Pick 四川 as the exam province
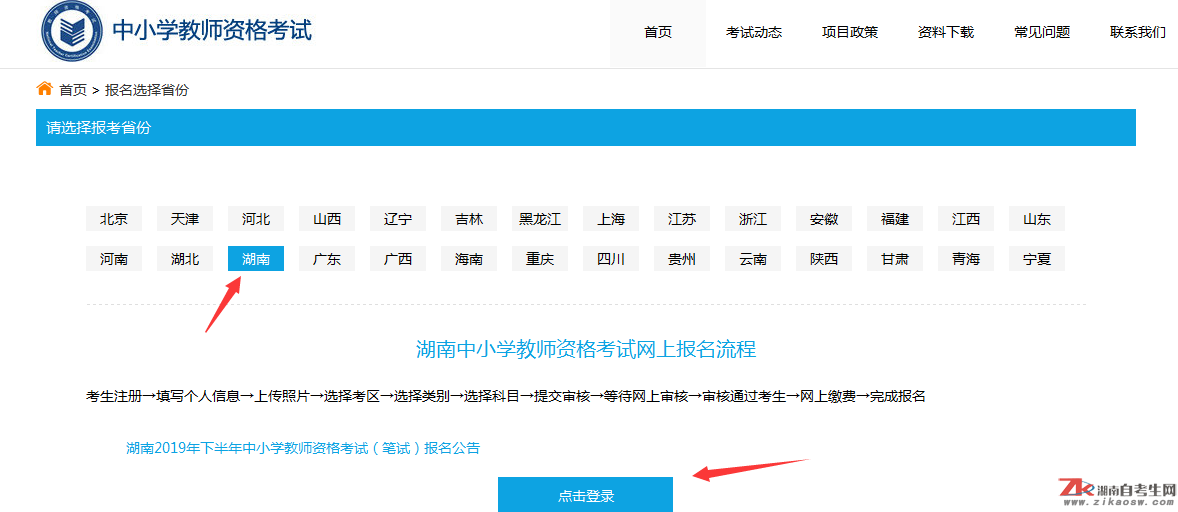1178x512 pixels. tap(611, 259)
